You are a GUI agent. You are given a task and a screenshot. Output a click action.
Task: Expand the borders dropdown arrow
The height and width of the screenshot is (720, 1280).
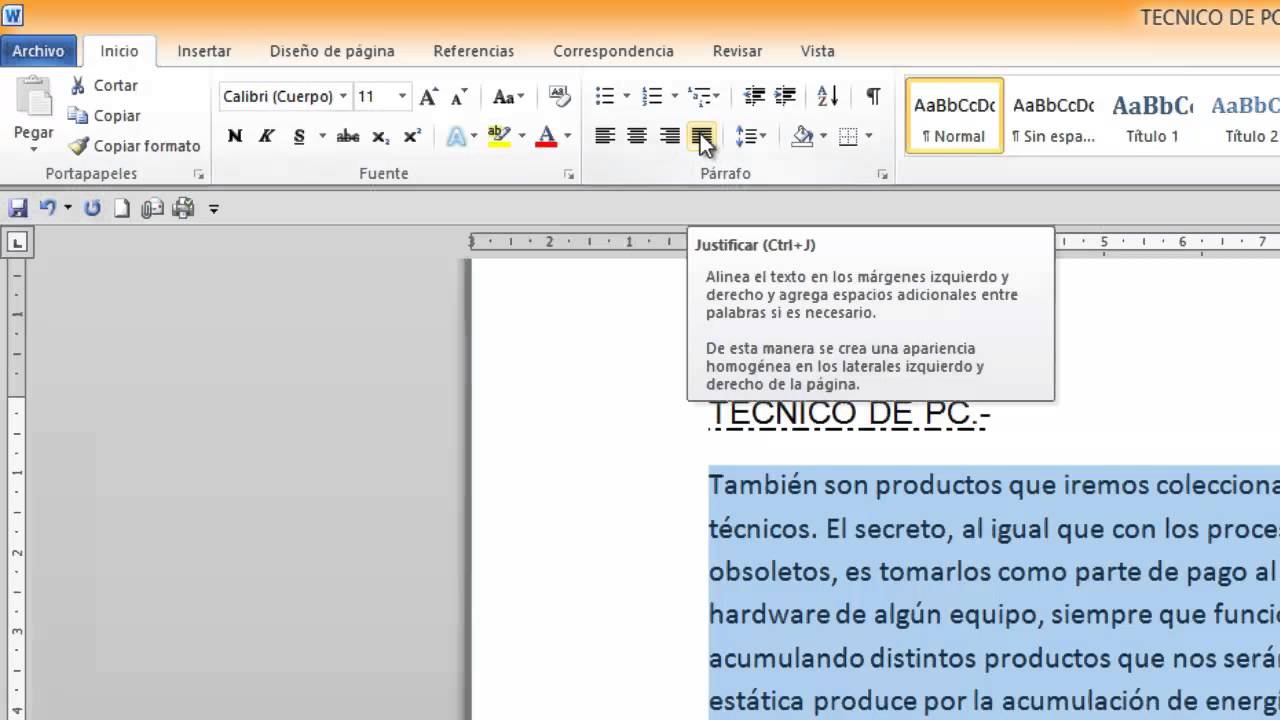click(x=869, y=136)
